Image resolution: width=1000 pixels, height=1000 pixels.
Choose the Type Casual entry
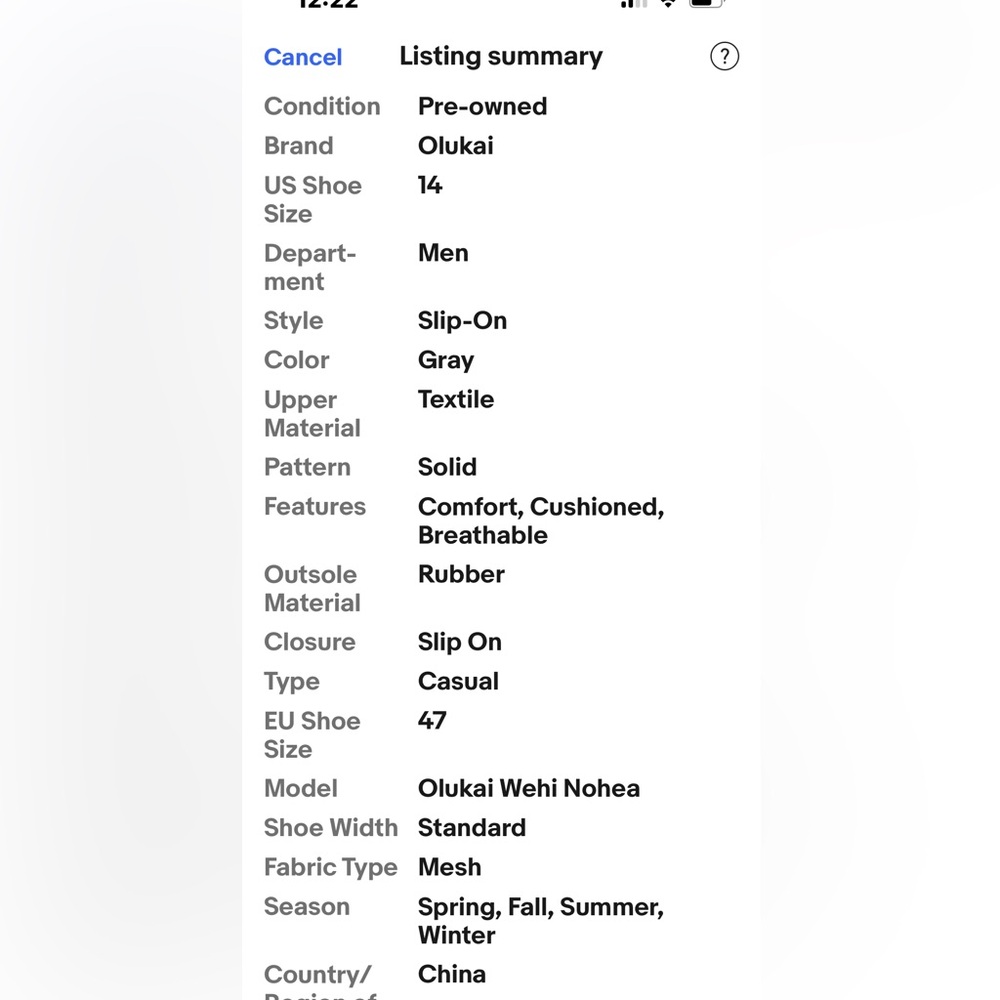[x=501, y=682]
